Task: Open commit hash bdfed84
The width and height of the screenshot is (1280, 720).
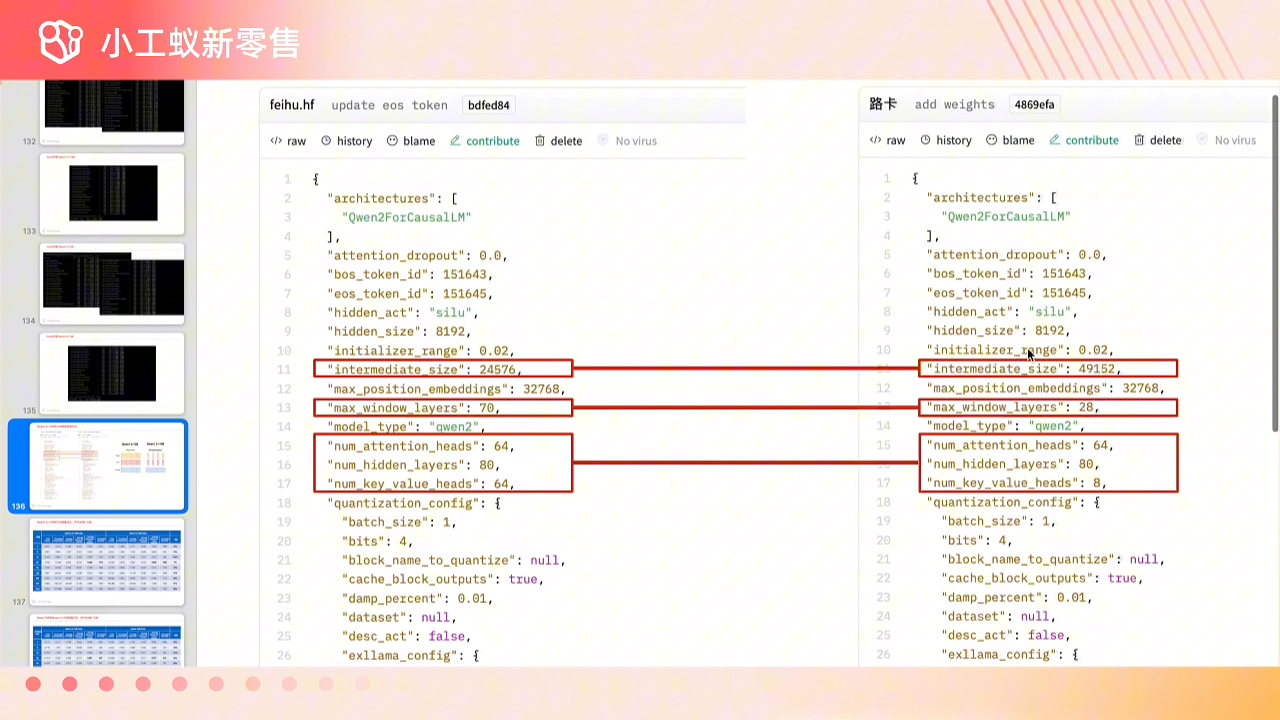Action: [x=488, y=105]
